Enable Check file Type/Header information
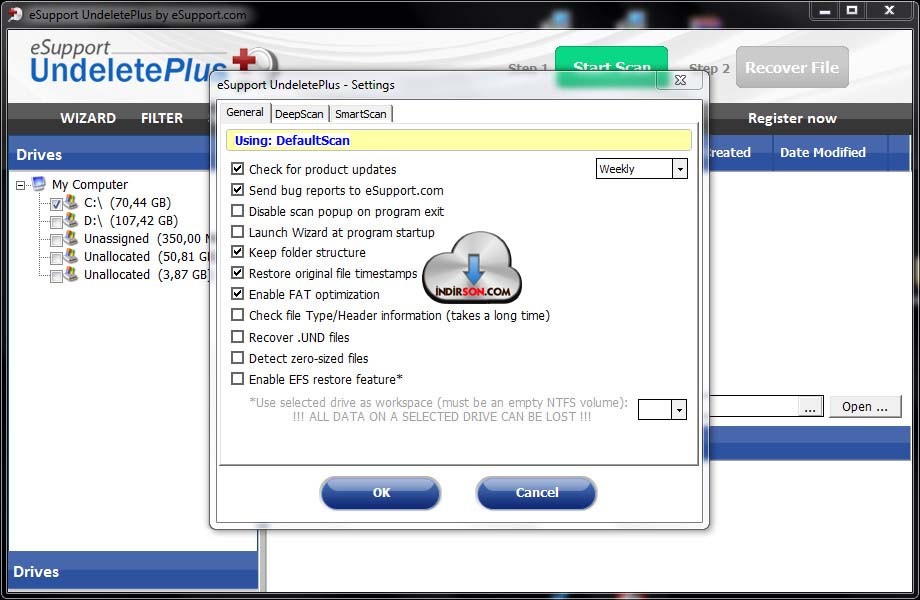The image size is (920, 600). 237,315
